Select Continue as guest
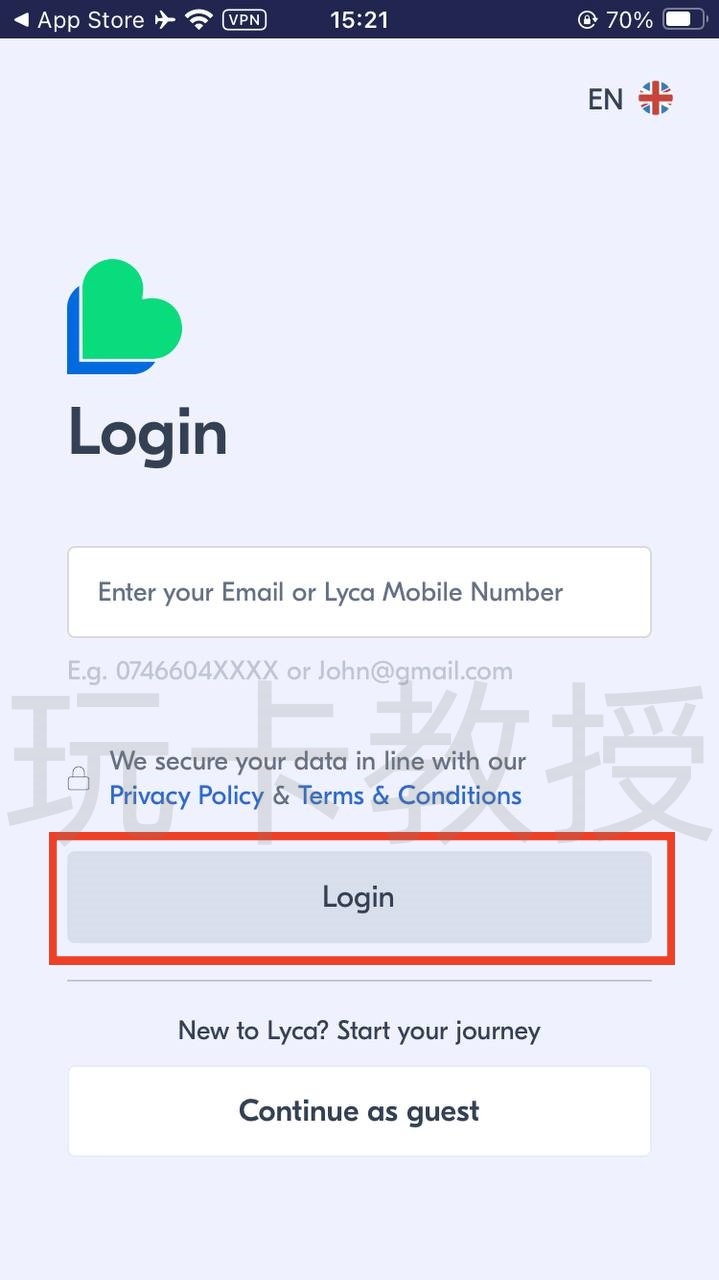 point(359,1111)
